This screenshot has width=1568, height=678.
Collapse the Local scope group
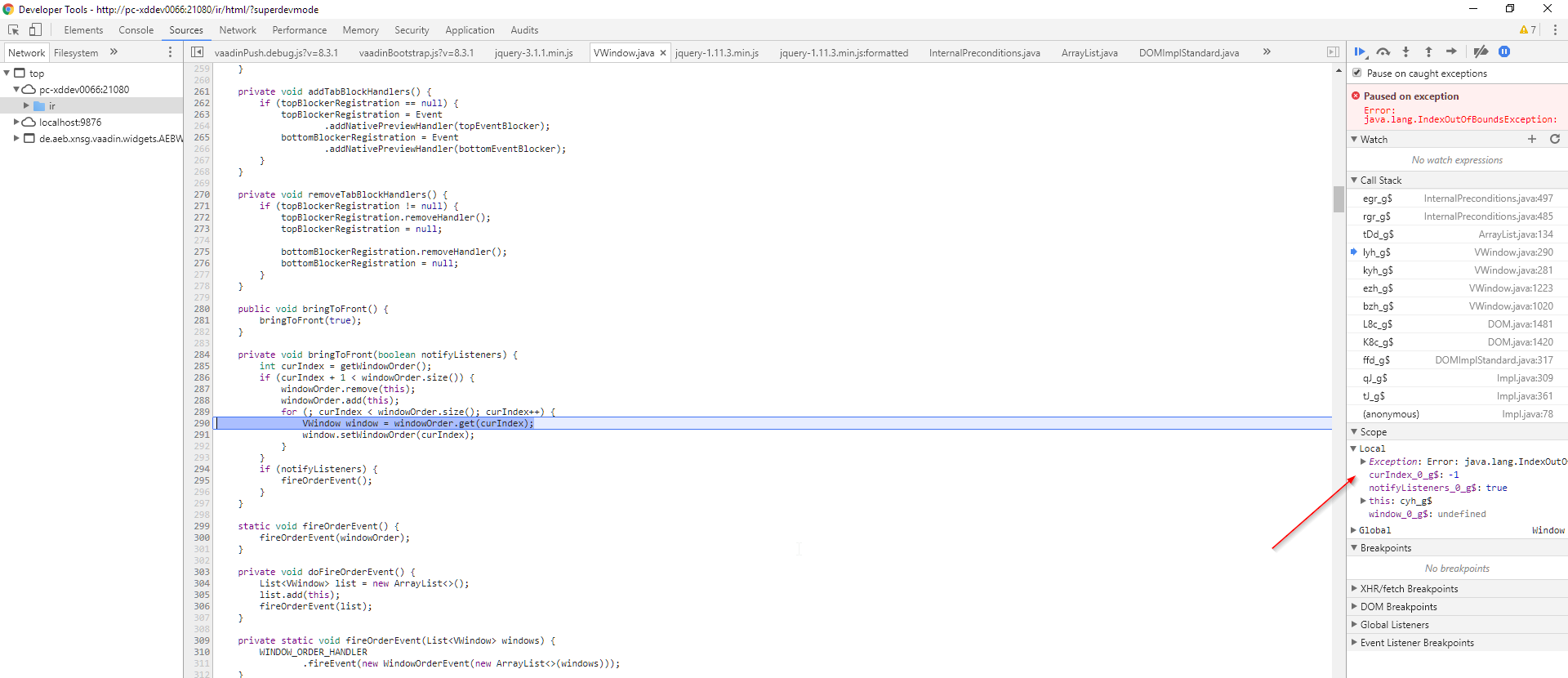point(1354,448)
